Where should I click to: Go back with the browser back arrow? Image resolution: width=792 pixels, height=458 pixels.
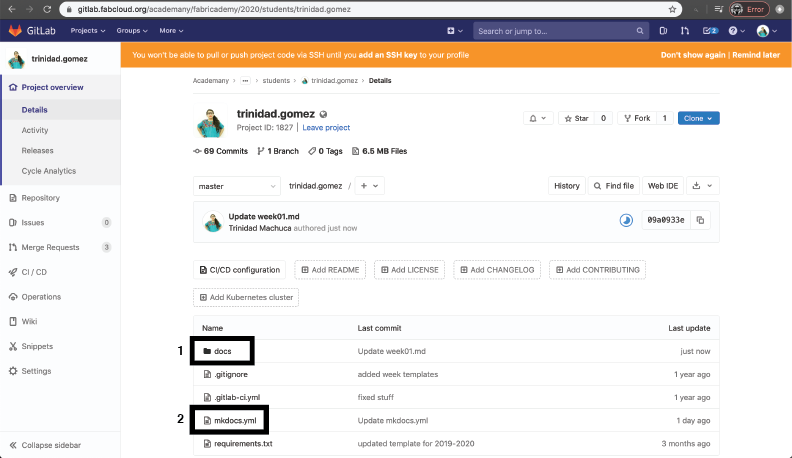point(12,9)
